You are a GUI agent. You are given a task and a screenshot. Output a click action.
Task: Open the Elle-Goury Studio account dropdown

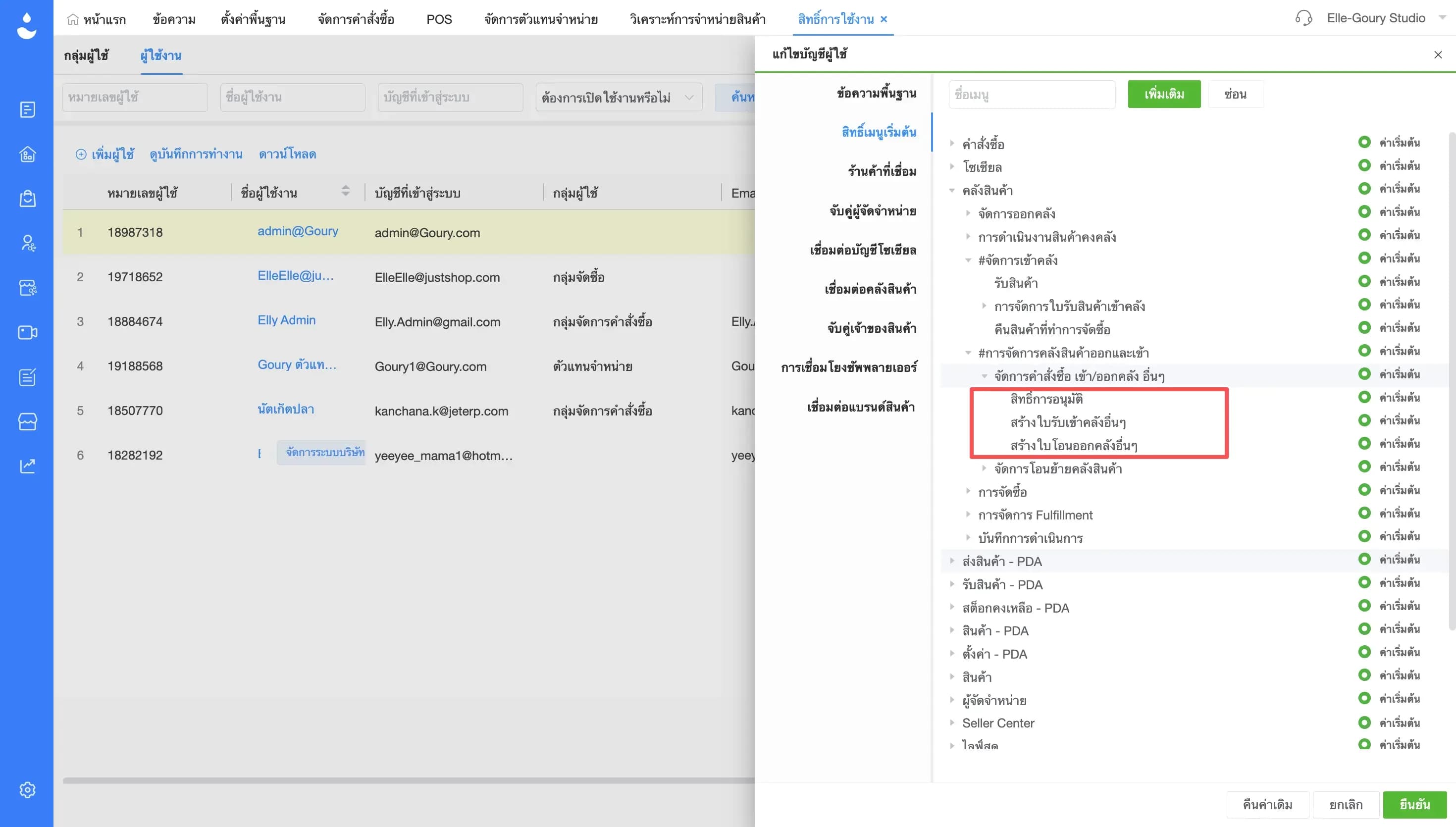coord(1442,18)
